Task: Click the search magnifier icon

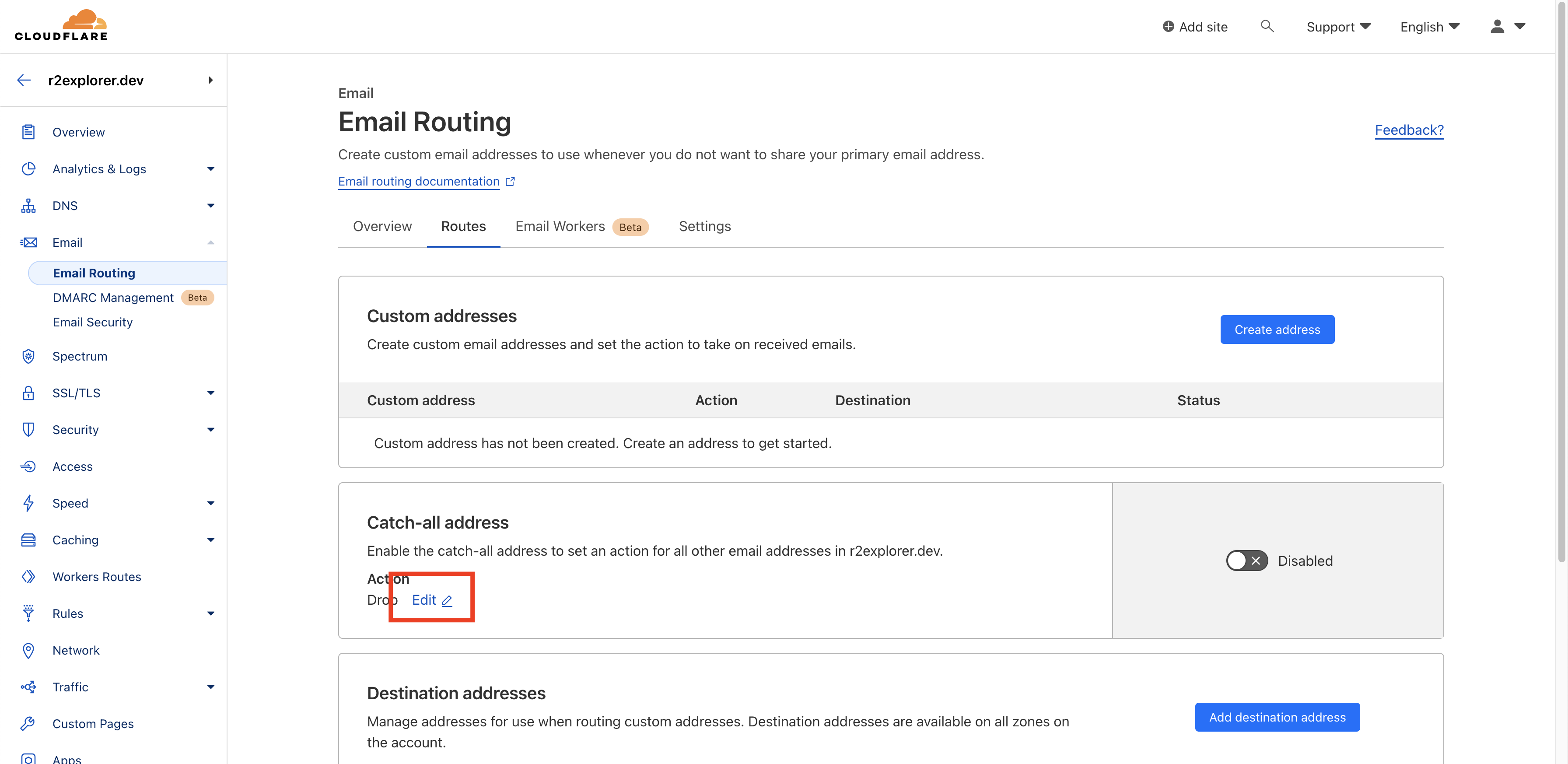Action: point(1267,26)
